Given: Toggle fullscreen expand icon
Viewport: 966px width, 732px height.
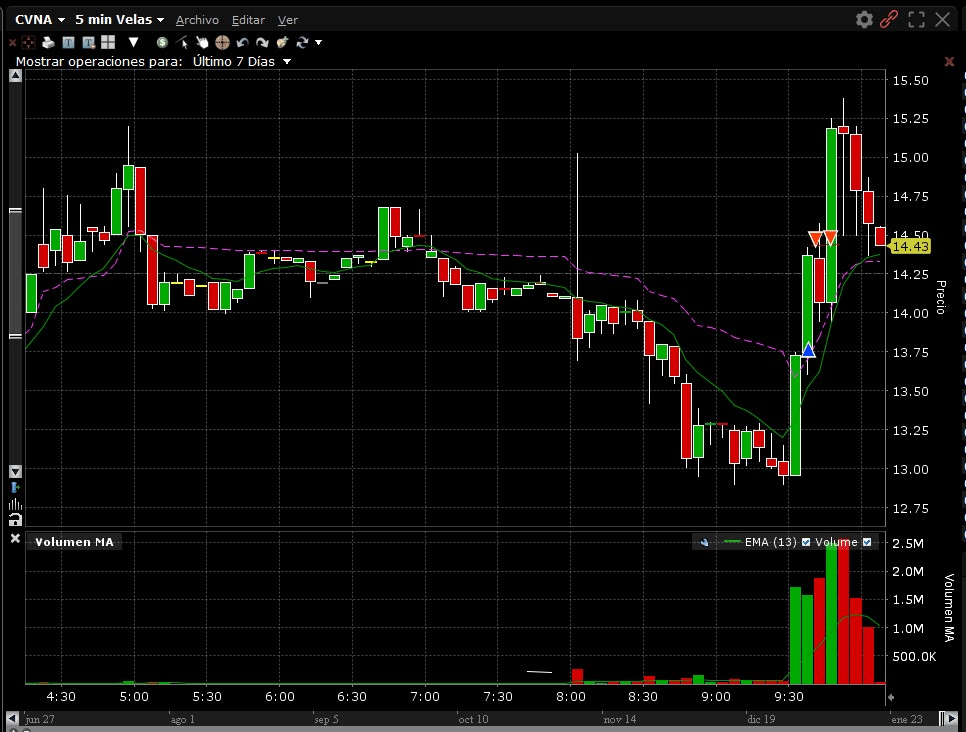Looking at the screenshot, I should 916,20.
